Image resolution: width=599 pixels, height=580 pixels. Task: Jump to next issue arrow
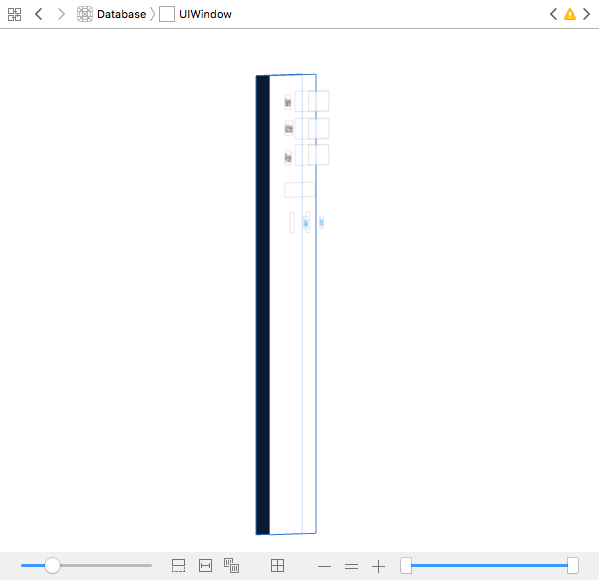pos(586,14)
